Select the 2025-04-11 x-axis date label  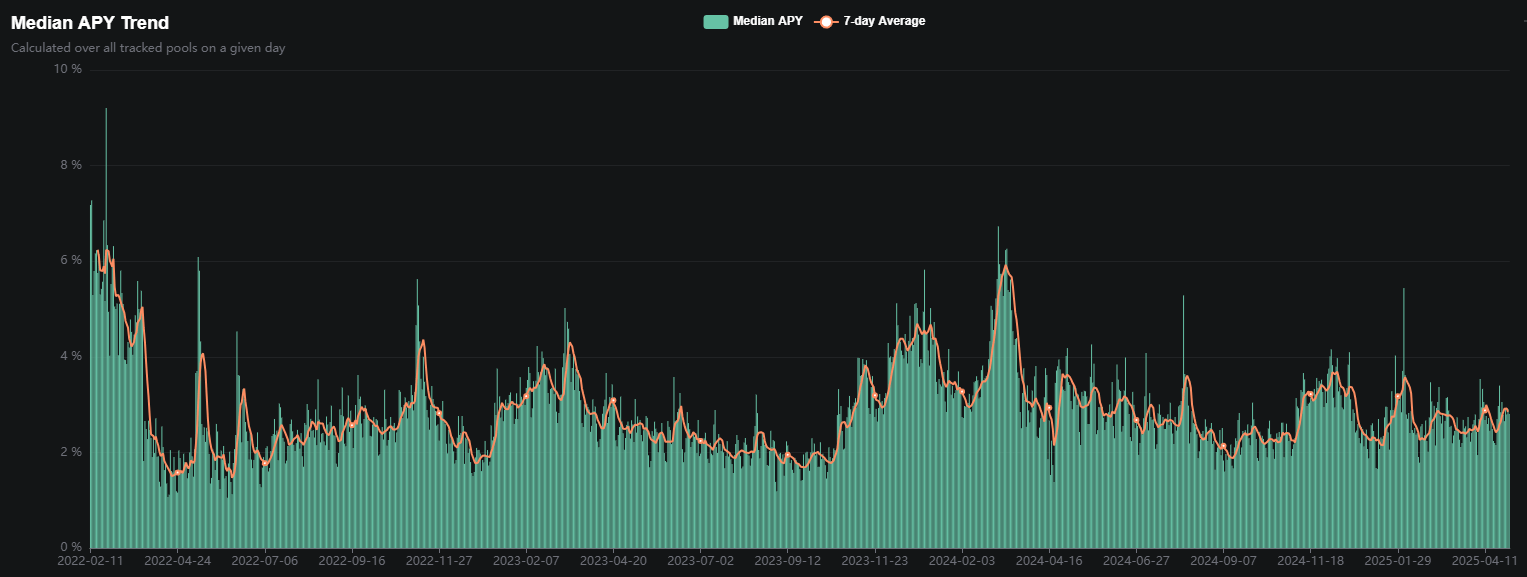[x=1483, y=562]
